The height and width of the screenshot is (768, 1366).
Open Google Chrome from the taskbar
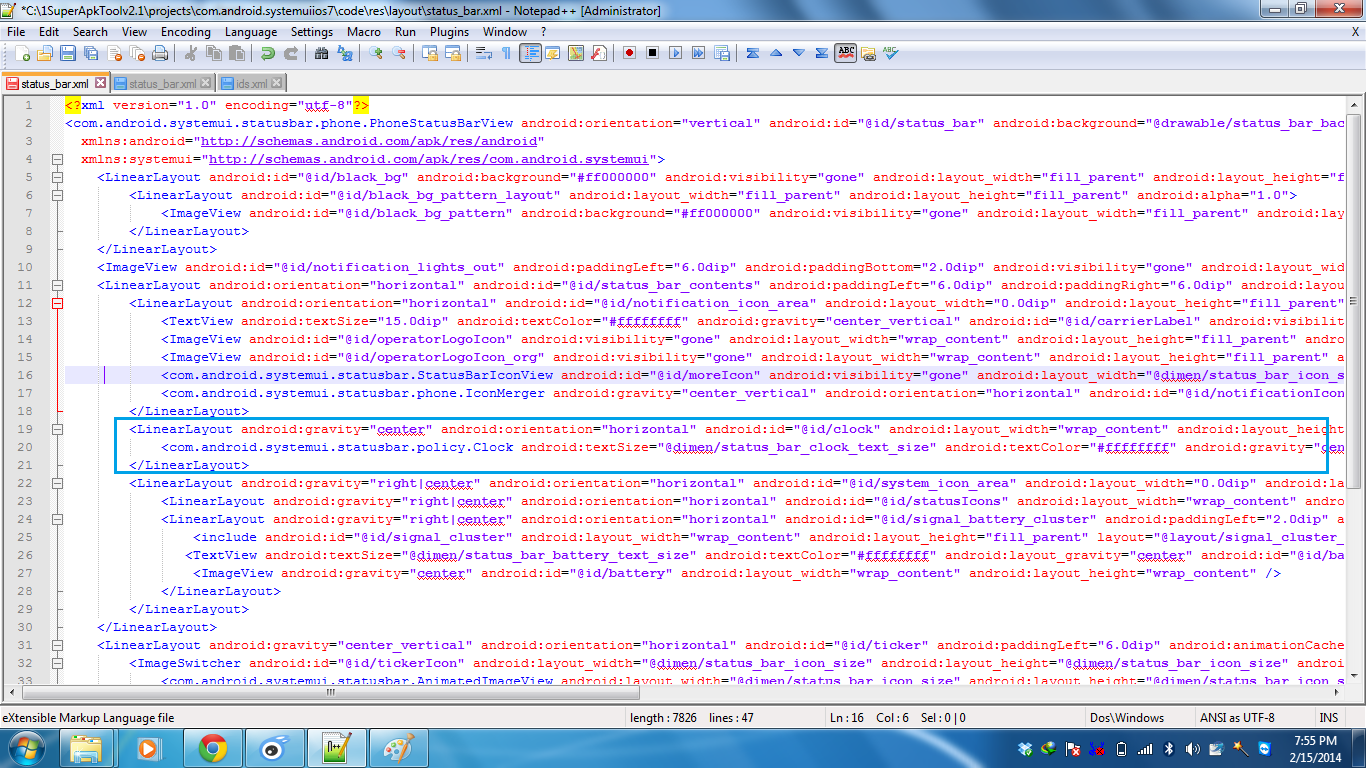pos(212,748)
